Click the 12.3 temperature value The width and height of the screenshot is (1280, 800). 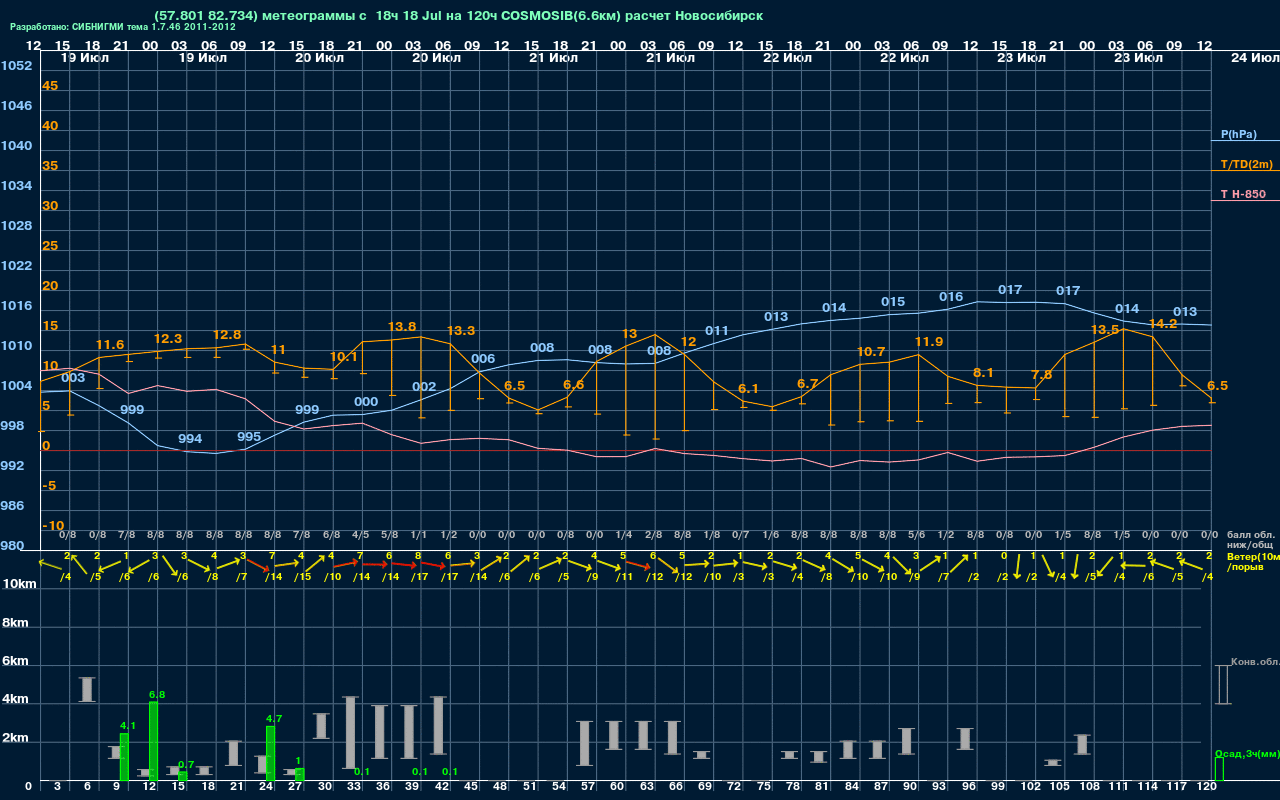[168, 339]
